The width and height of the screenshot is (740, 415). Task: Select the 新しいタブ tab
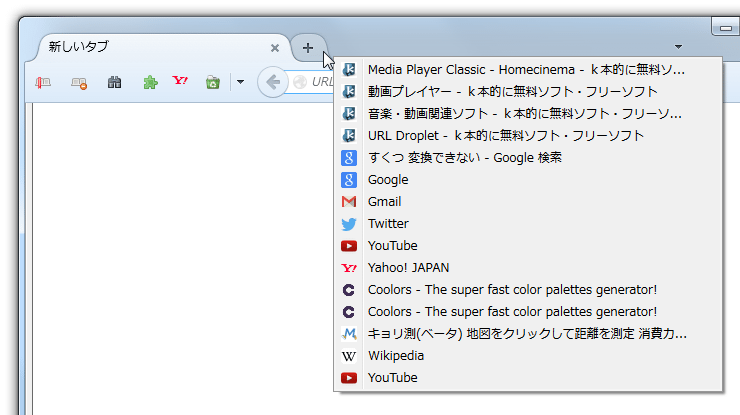pos(160,48)
